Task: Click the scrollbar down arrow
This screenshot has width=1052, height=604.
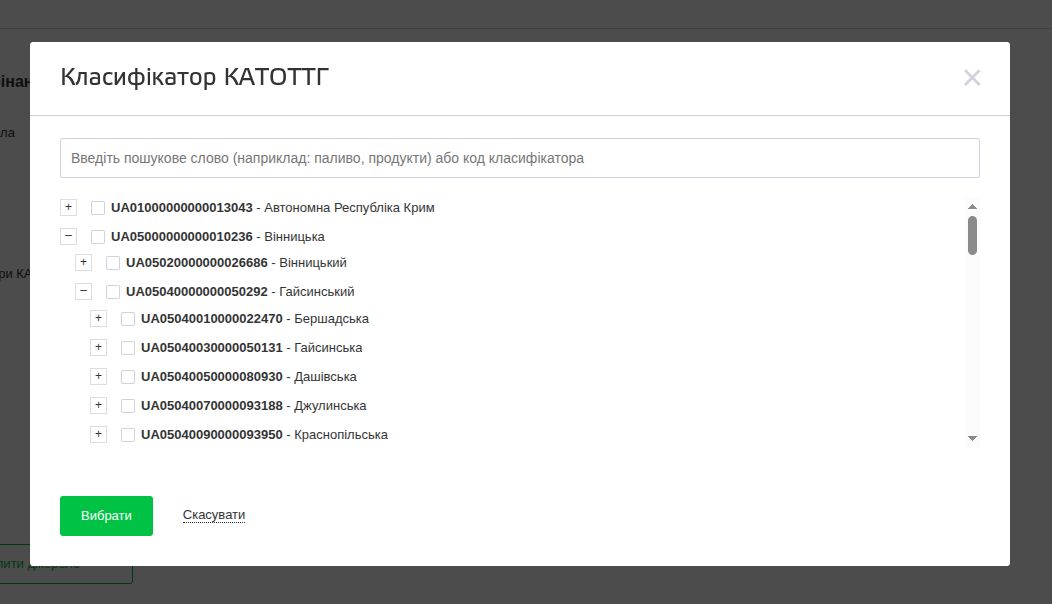Action: click(972, 438)
